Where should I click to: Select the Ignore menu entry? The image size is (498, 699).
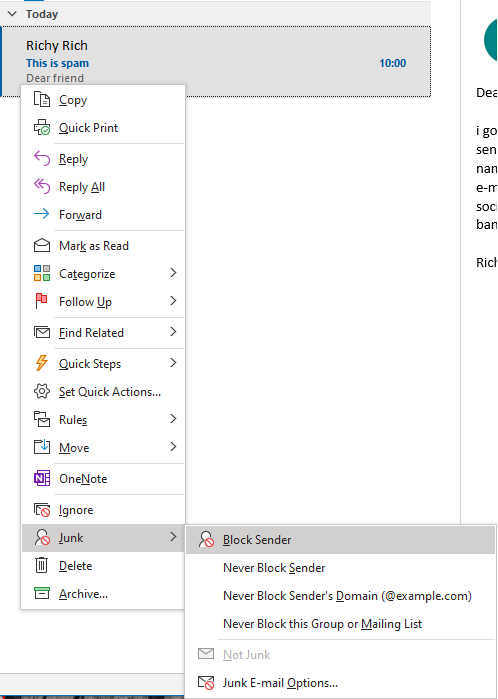103,510
